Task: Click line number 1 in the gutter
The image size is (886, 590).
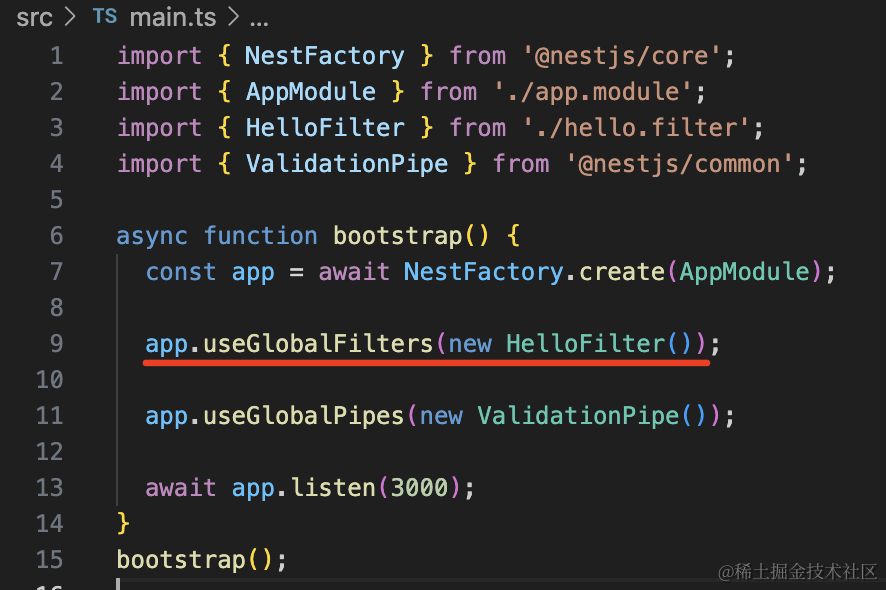Action: (55, 56)
